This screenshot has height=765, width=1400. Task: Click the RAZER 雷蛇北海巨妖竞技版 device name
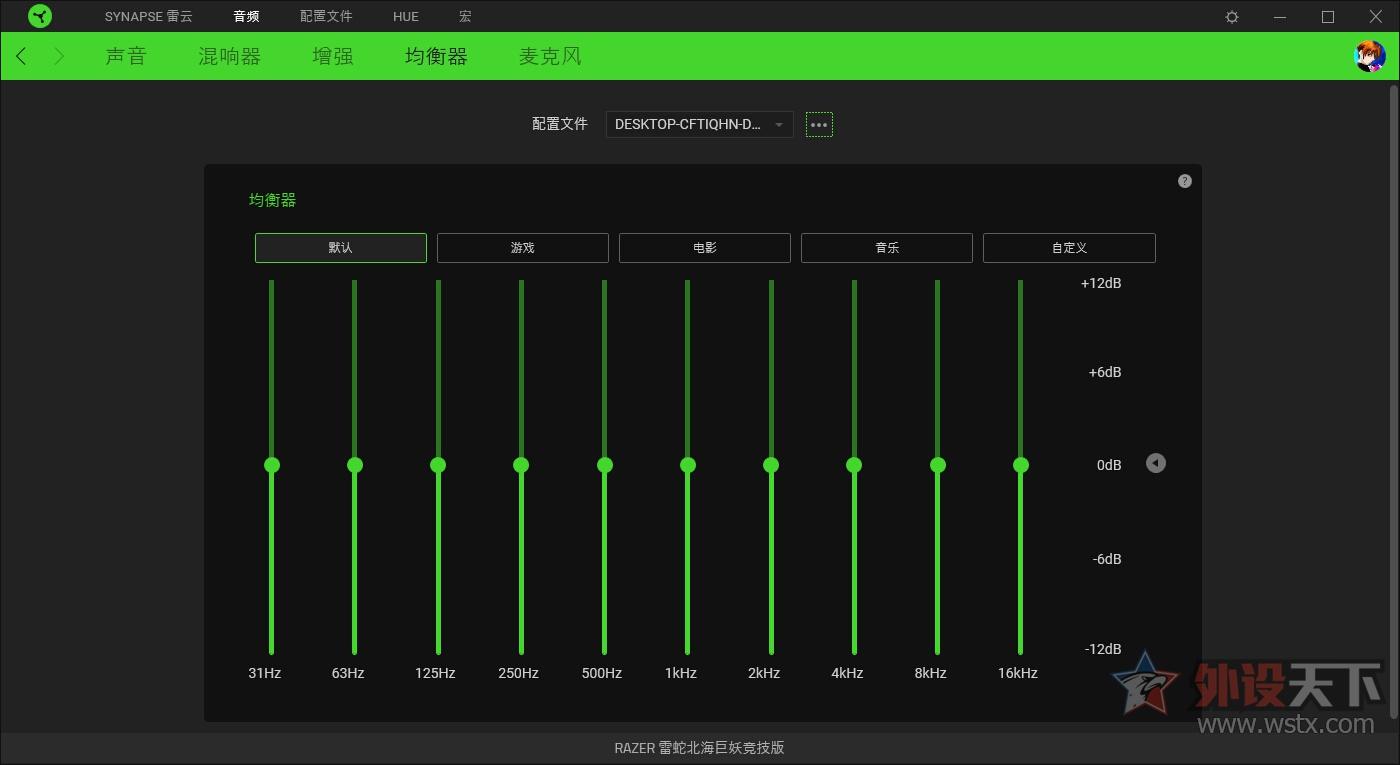coord(699,748)
